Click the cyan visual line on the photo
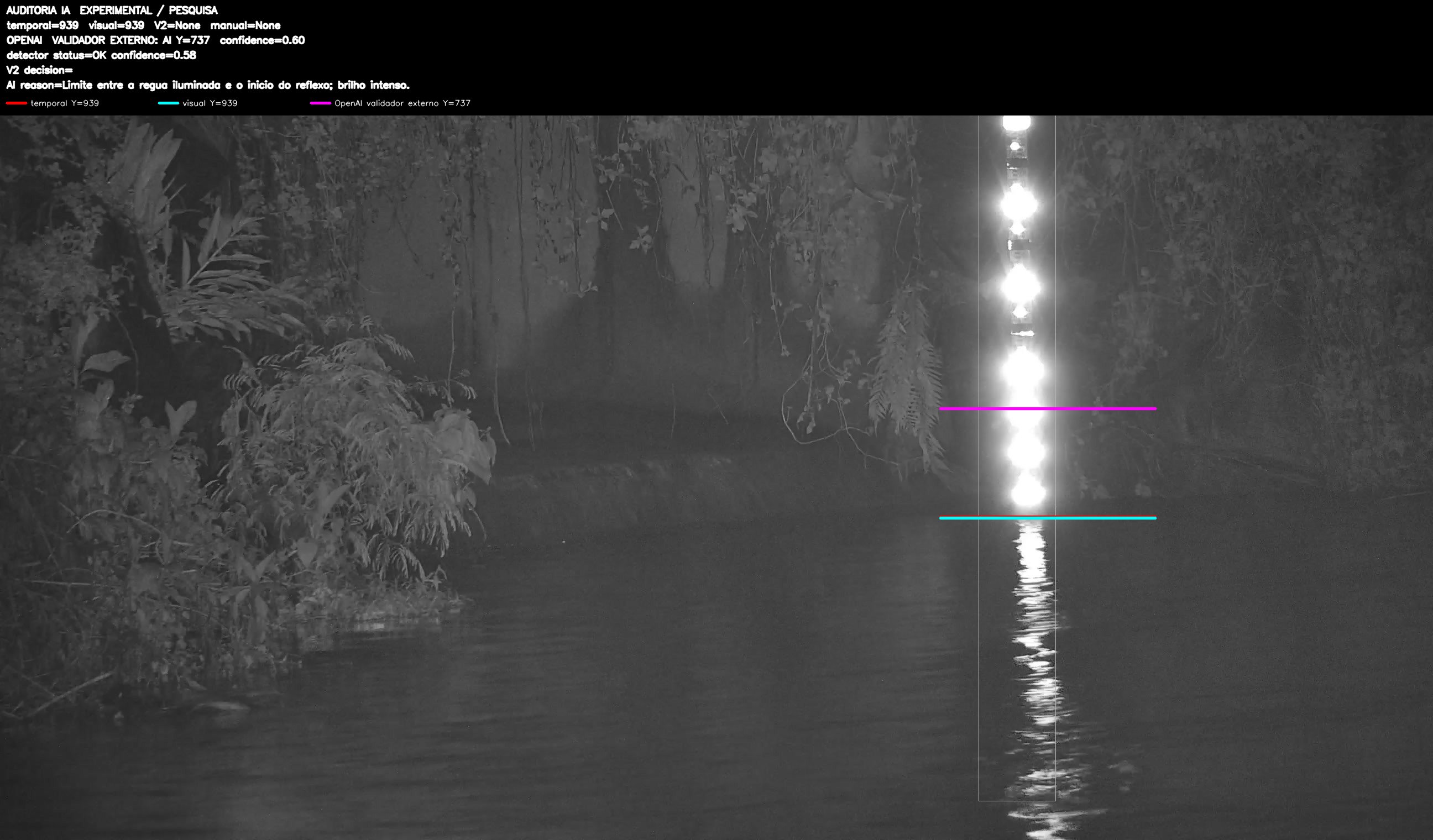The width and height of the screenshot is (1433, 840). click(1048, 518)
